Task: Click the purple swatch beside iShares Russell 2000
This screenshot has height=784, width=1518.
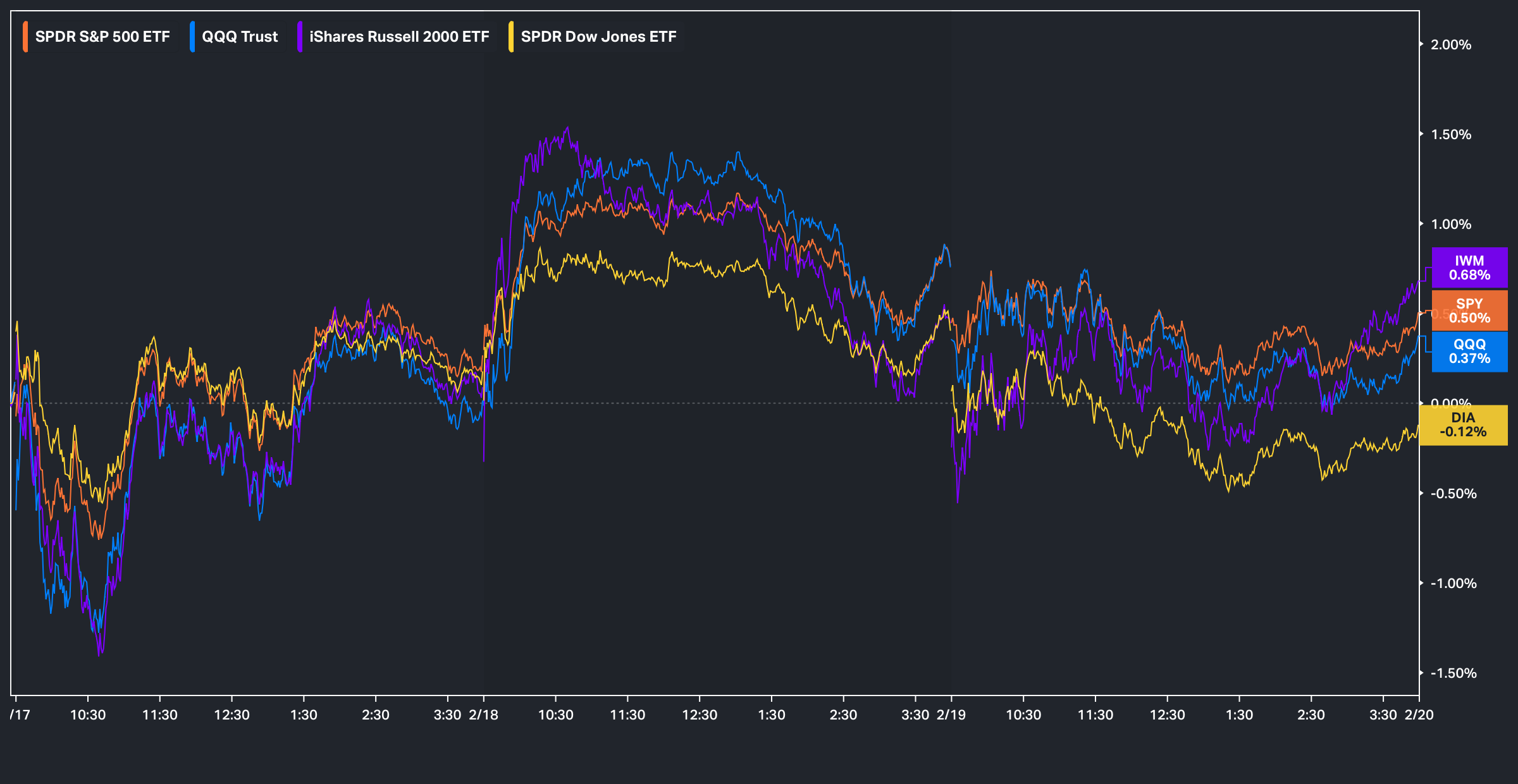Action: (300, 37)
